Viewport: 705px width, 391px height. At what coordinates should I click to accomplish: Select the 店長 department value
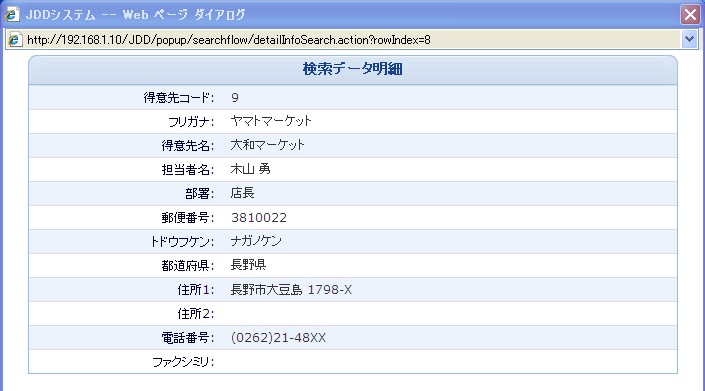(242, 193)
